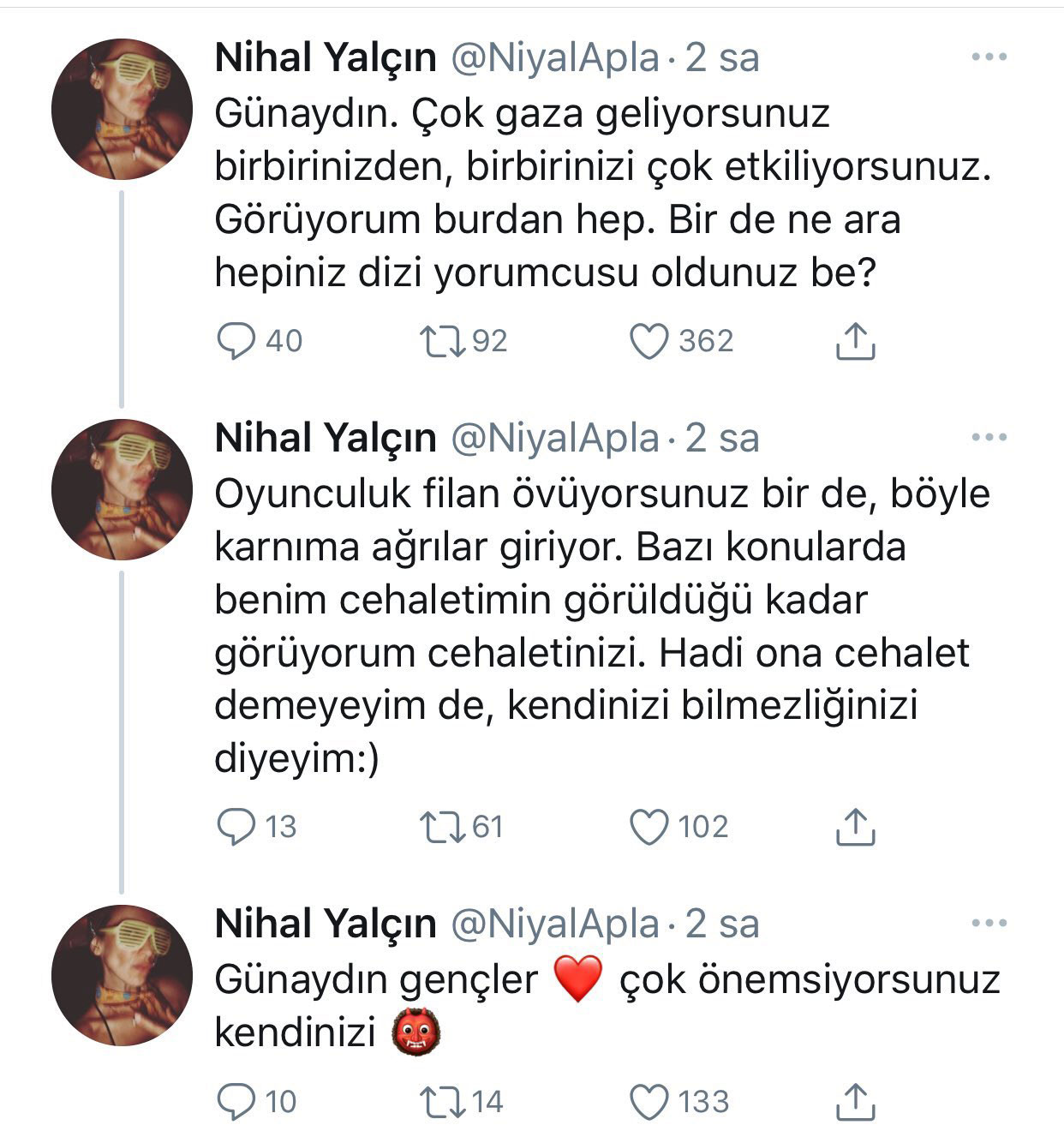Like the tweet with 102 likes

click(x=649, y=827)
